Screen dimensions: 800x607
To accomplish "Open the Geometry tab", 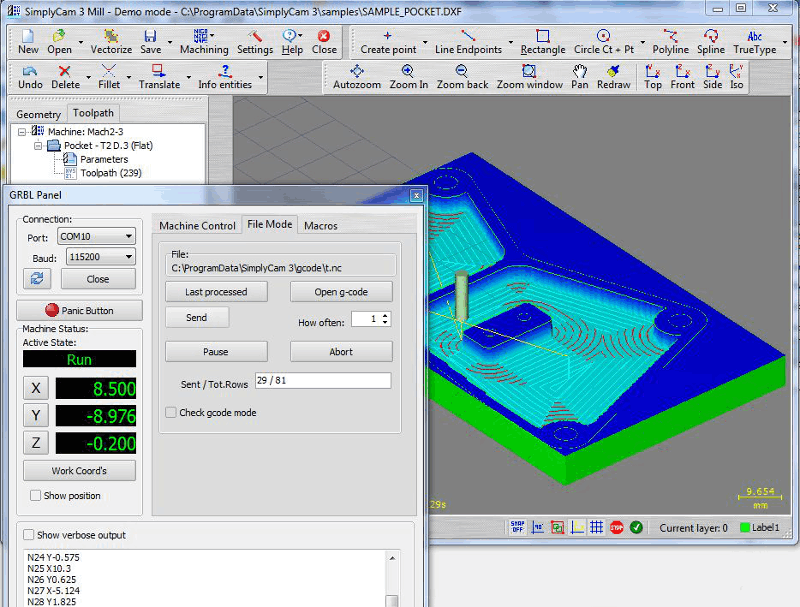I will click(38, 114).
